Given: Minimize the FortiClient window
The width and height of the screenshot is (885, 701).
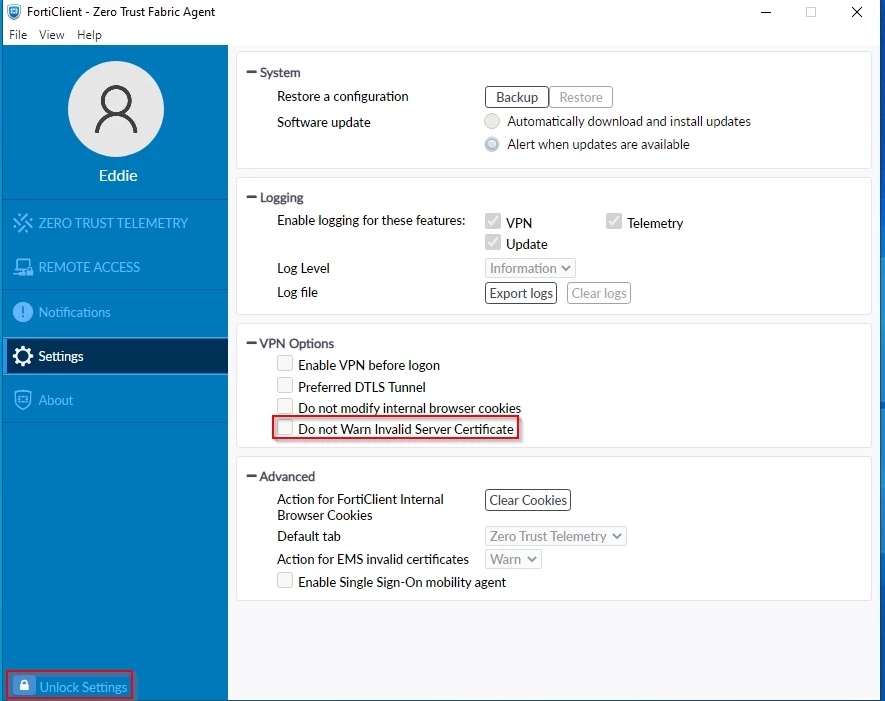Looking at the screenshot, I should 766,12.
